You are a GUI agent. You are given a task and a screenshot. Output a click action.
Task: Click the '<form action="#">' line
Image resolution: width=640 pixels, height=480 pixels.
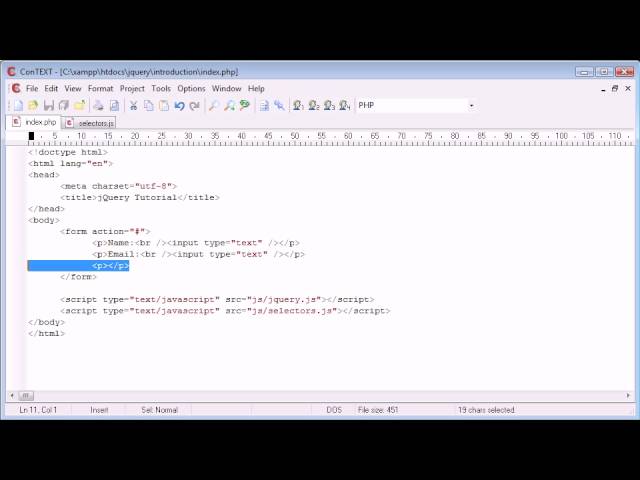point(105,231)
